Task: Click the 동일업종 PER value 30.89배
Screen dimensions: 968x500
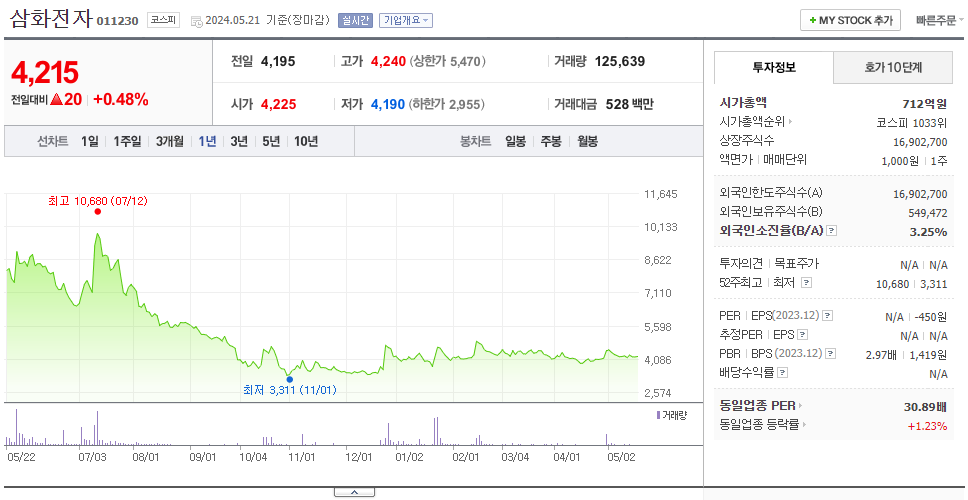Action: click(925, 407)
